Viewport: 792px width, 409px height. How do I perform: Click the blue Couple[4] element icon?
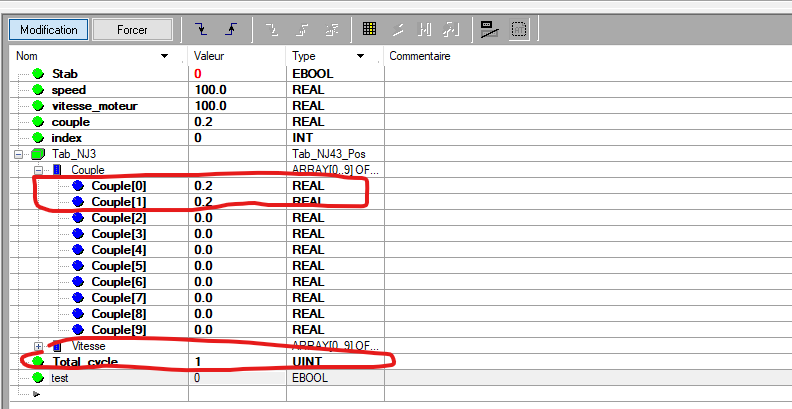tap(78, 250)
